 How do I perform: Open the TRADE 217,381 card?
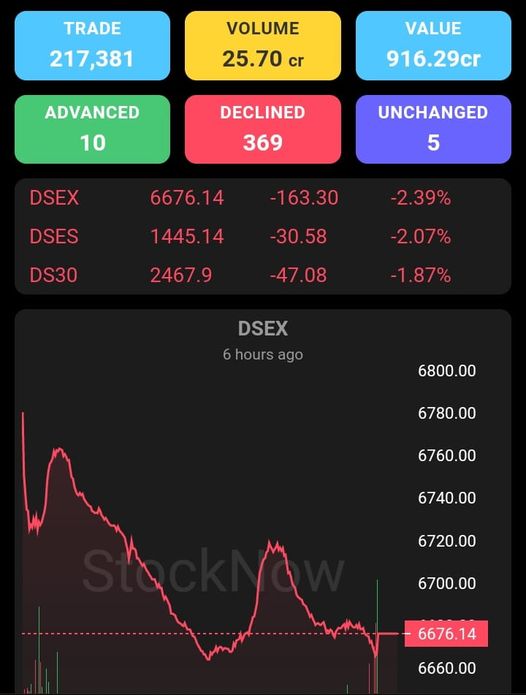click(x=92, y=46)
